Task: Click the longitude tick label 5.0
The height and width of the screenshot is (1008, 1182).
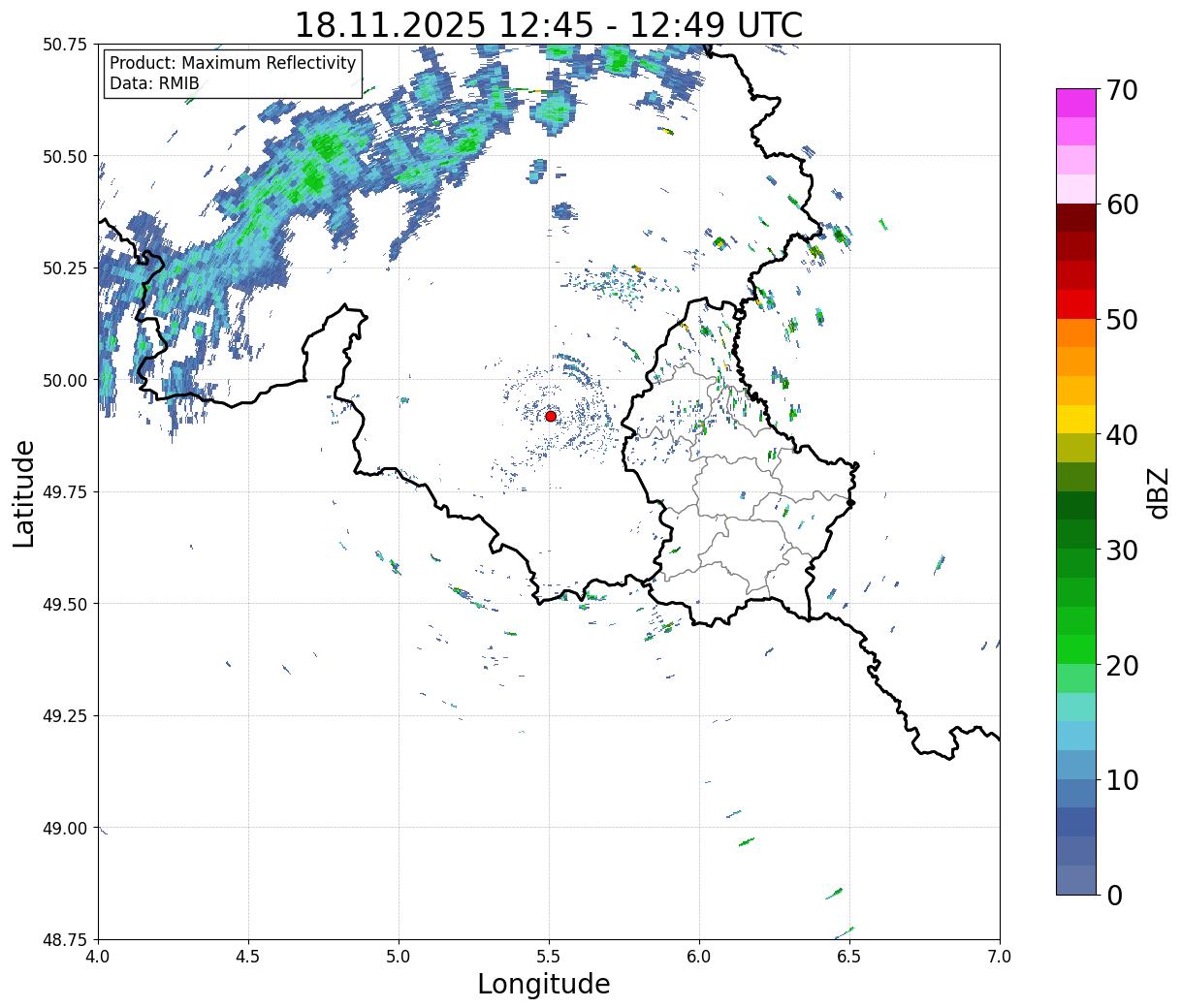Action: coord(399,957)
